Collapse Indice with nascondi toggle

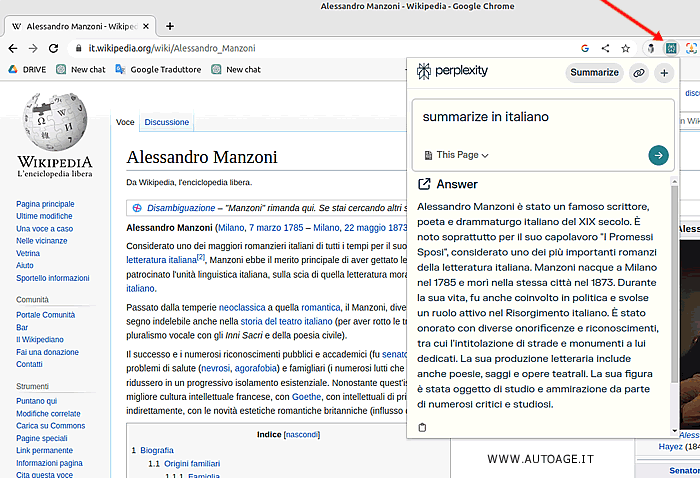tap(302, 434)
